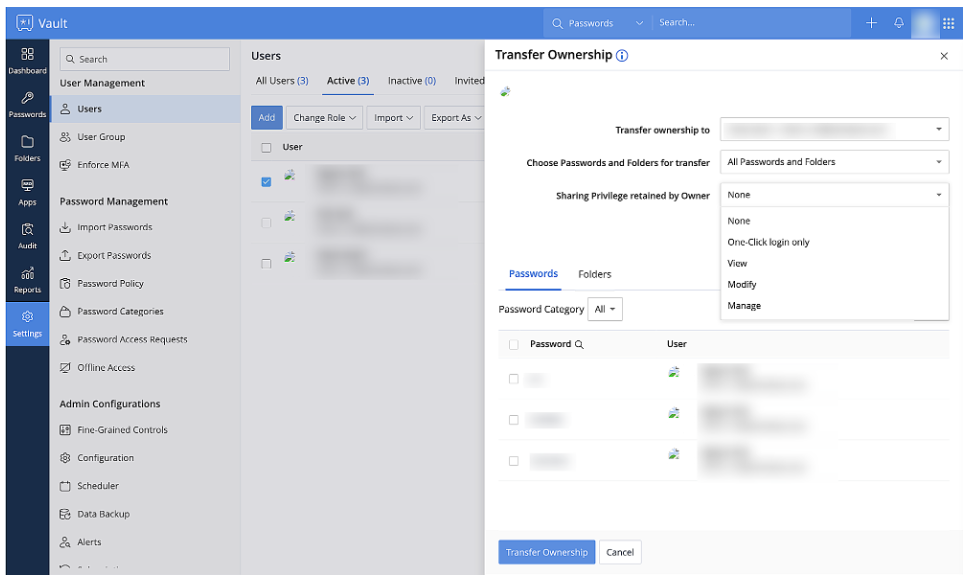Image resolution: width=969 pixels, height=579 pixels.
Task: Open the Passwords search scope dropdown in header
Action: (598, 23)
